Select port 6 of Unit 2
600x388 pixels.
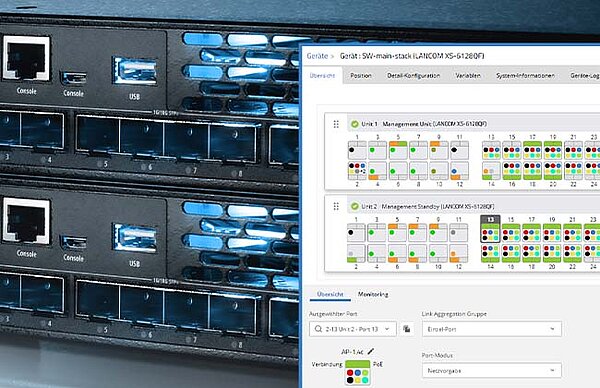(397, 253)
